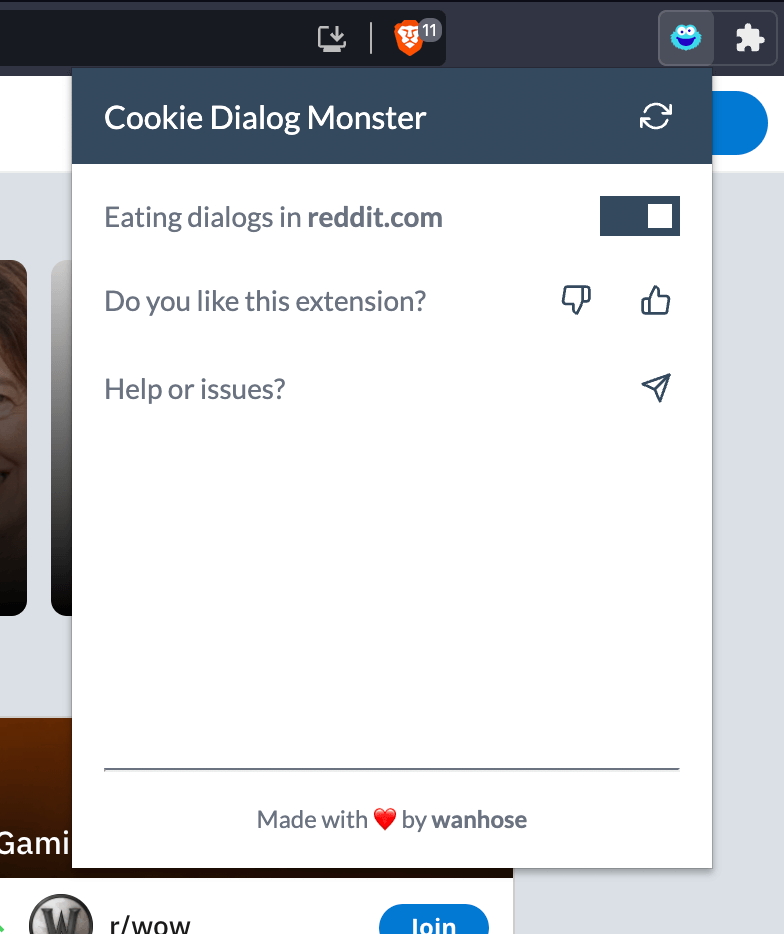Disable eating dialogs toggle for reddit.com
Viewport: 784px width, 934px height.
click(640, 216)
